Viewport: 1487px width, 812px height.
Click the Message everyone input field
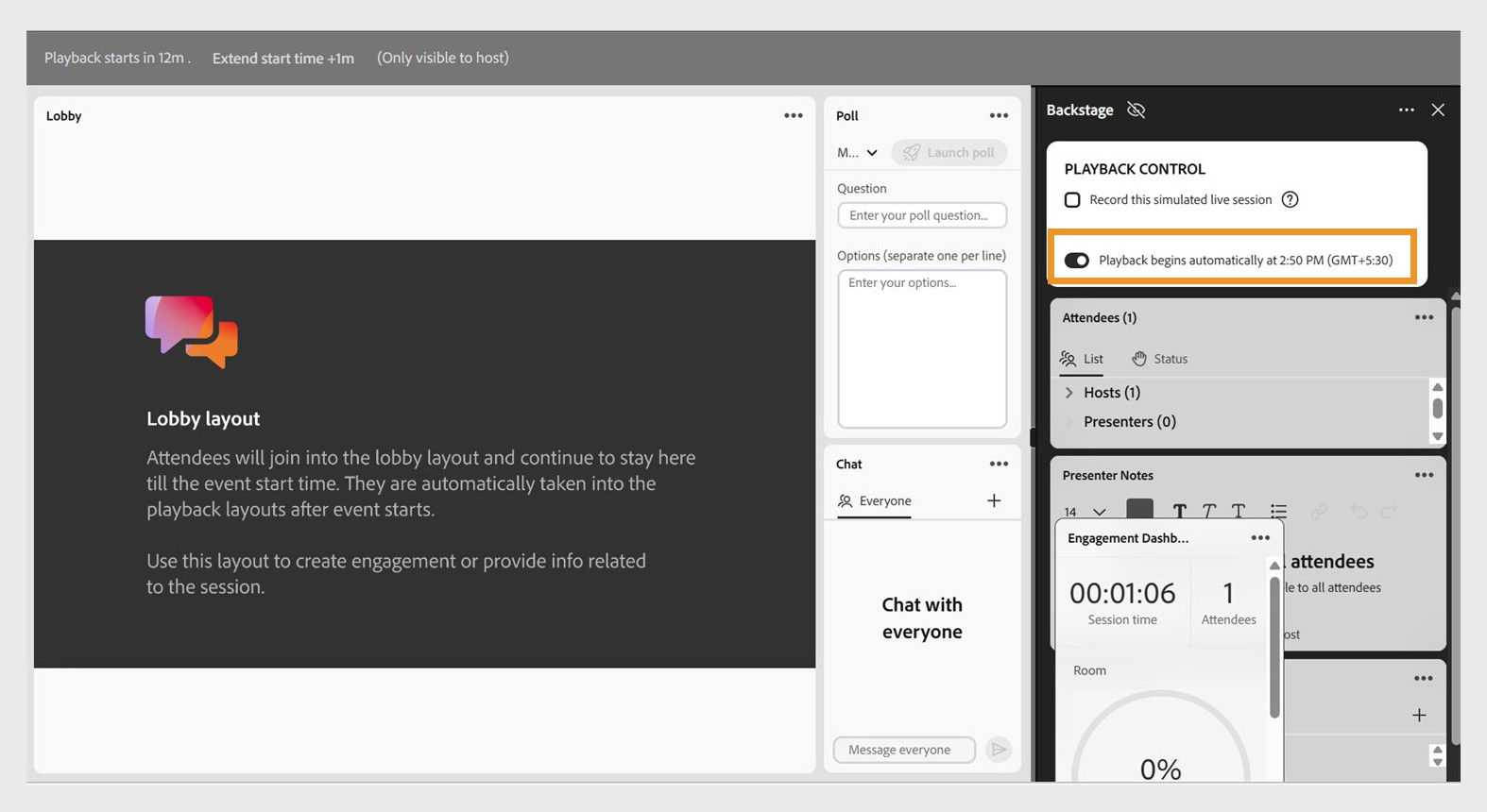click(904, 750)
